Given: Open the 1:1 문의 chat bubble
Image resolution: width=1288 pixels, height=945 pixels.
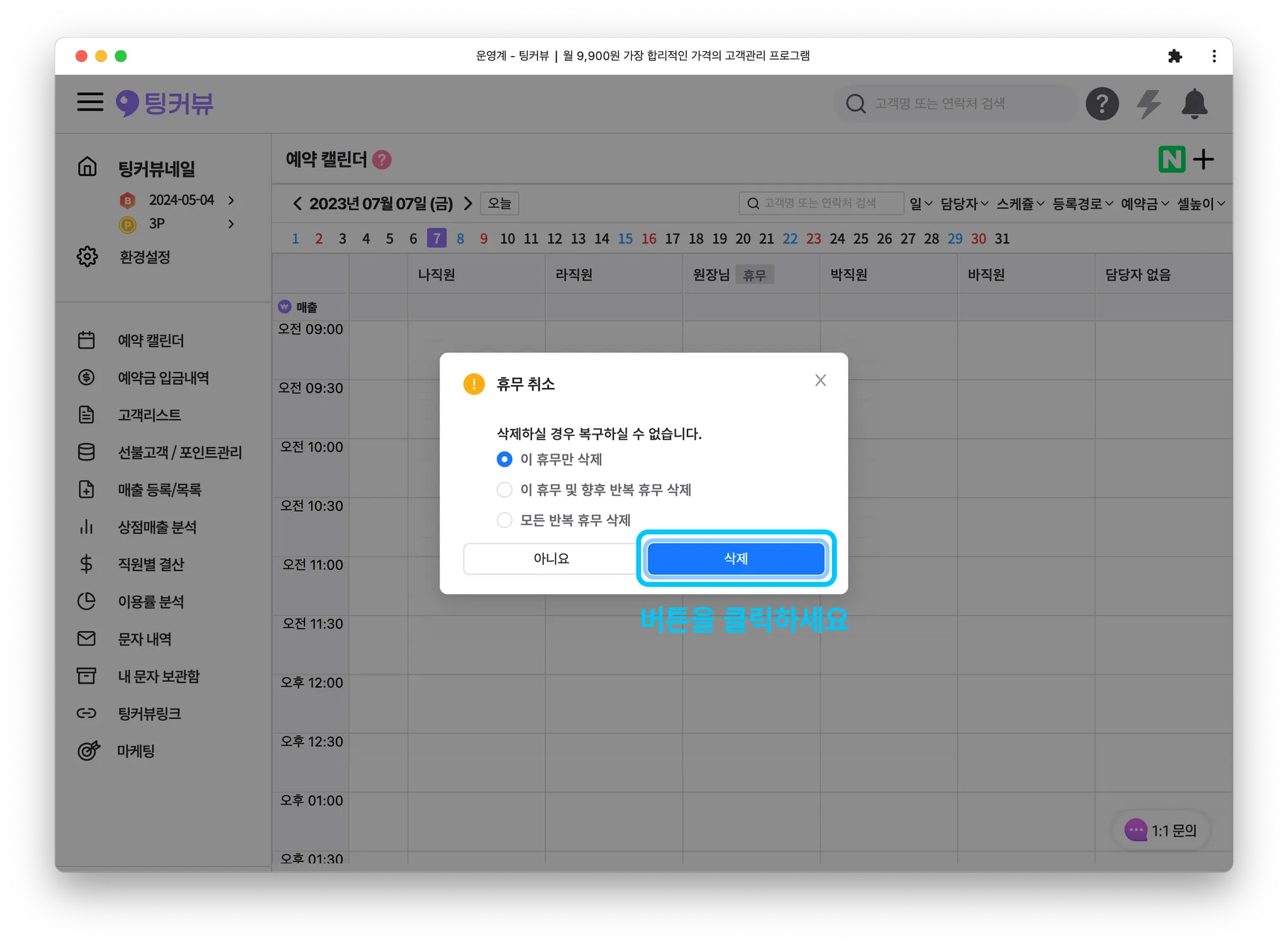Looking at the screenshot, I should (1161, 830).
